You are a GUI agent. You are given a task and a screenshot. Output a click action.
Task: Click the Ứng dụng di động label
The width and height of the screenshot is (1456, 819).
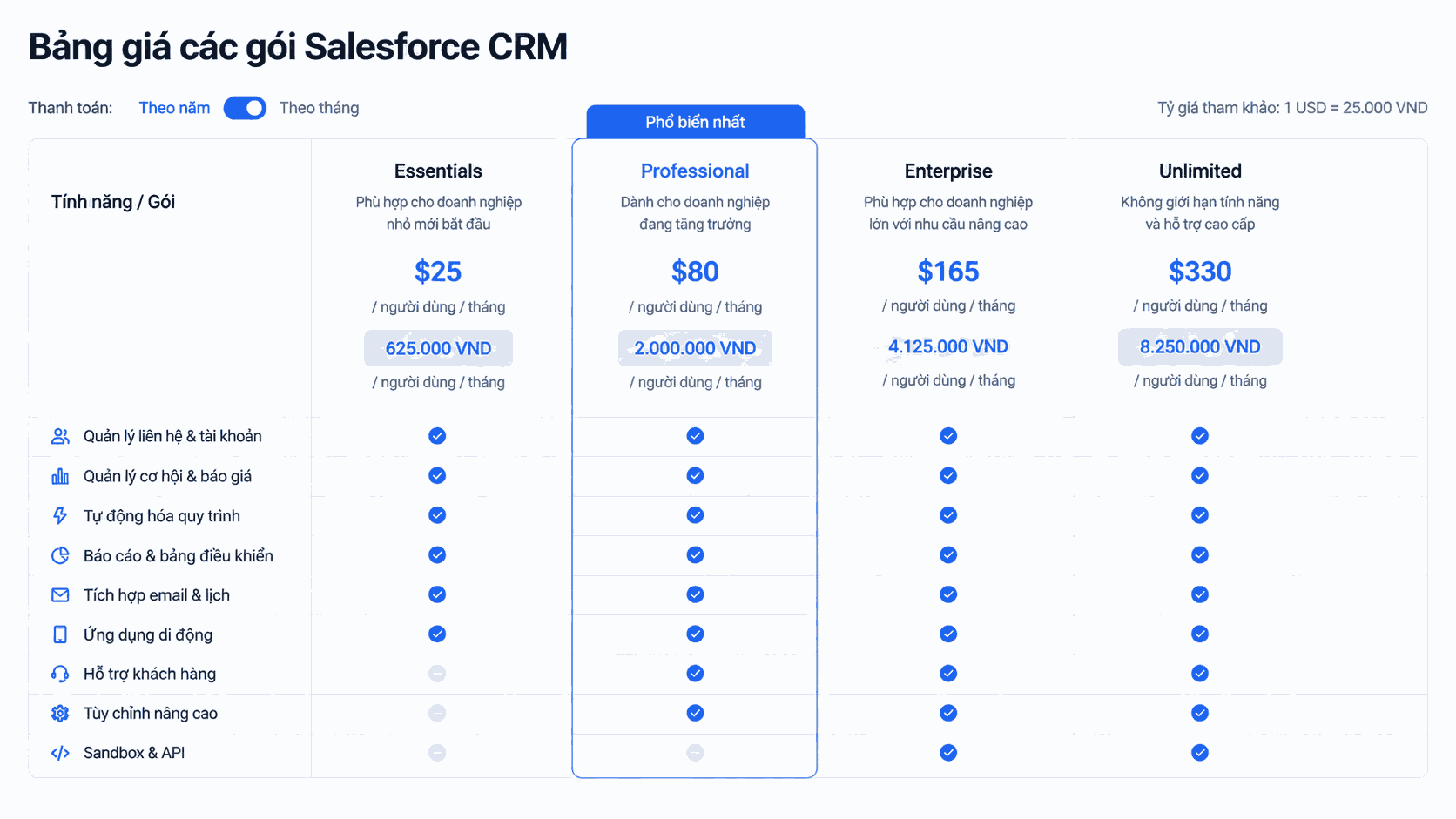pos(148,634)
